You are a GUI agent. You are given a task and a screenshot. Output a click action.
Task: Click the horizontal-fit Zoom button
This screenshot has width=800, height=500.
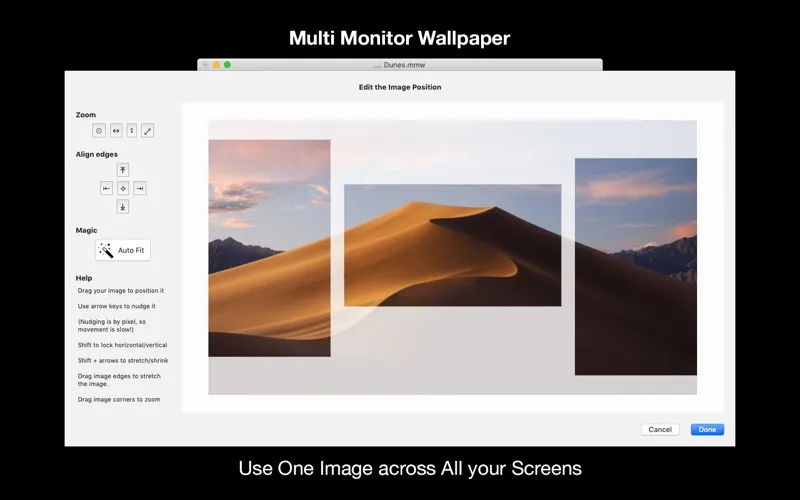pos(116,131)
